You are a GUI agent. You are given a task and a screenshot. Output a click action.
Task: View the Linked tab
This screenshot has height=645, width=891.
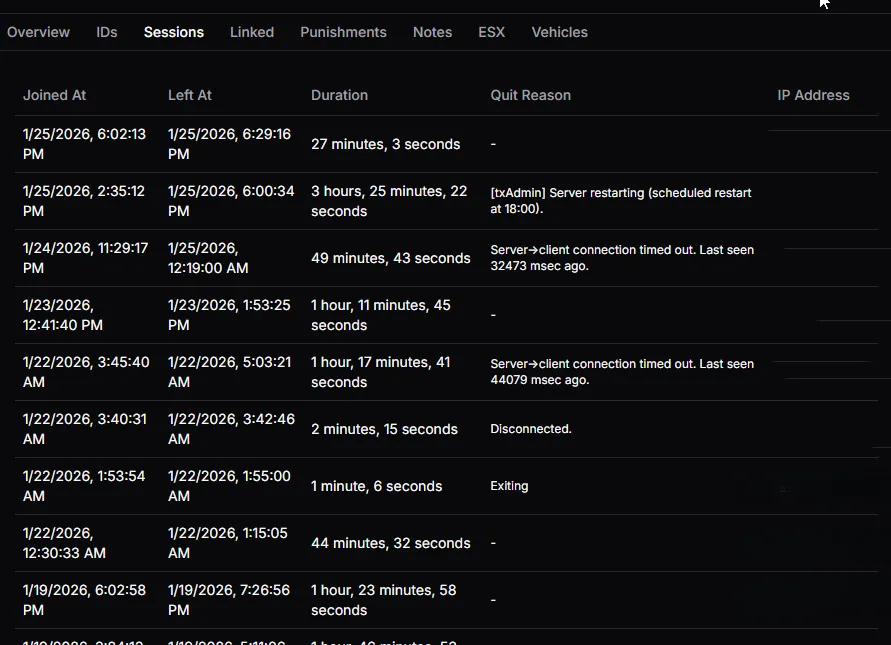click(x=251, y=32)
